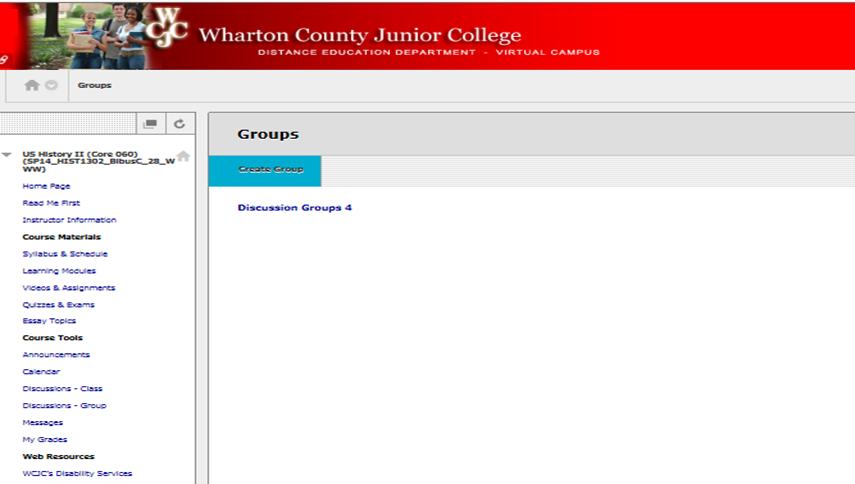Image resolution: width=855 pixels, height=484 pixels.
Task: View My Grades in sidebar
Action: coord(45,439)
